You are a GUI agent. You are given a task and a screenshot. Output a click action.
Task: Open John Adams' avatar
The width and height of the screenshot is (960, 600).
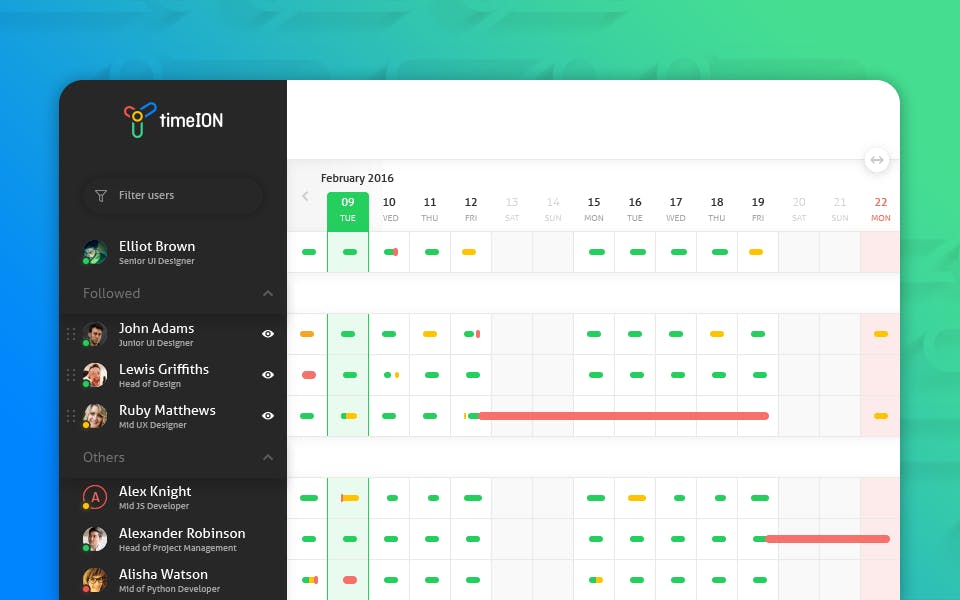(x=95, y=334)
